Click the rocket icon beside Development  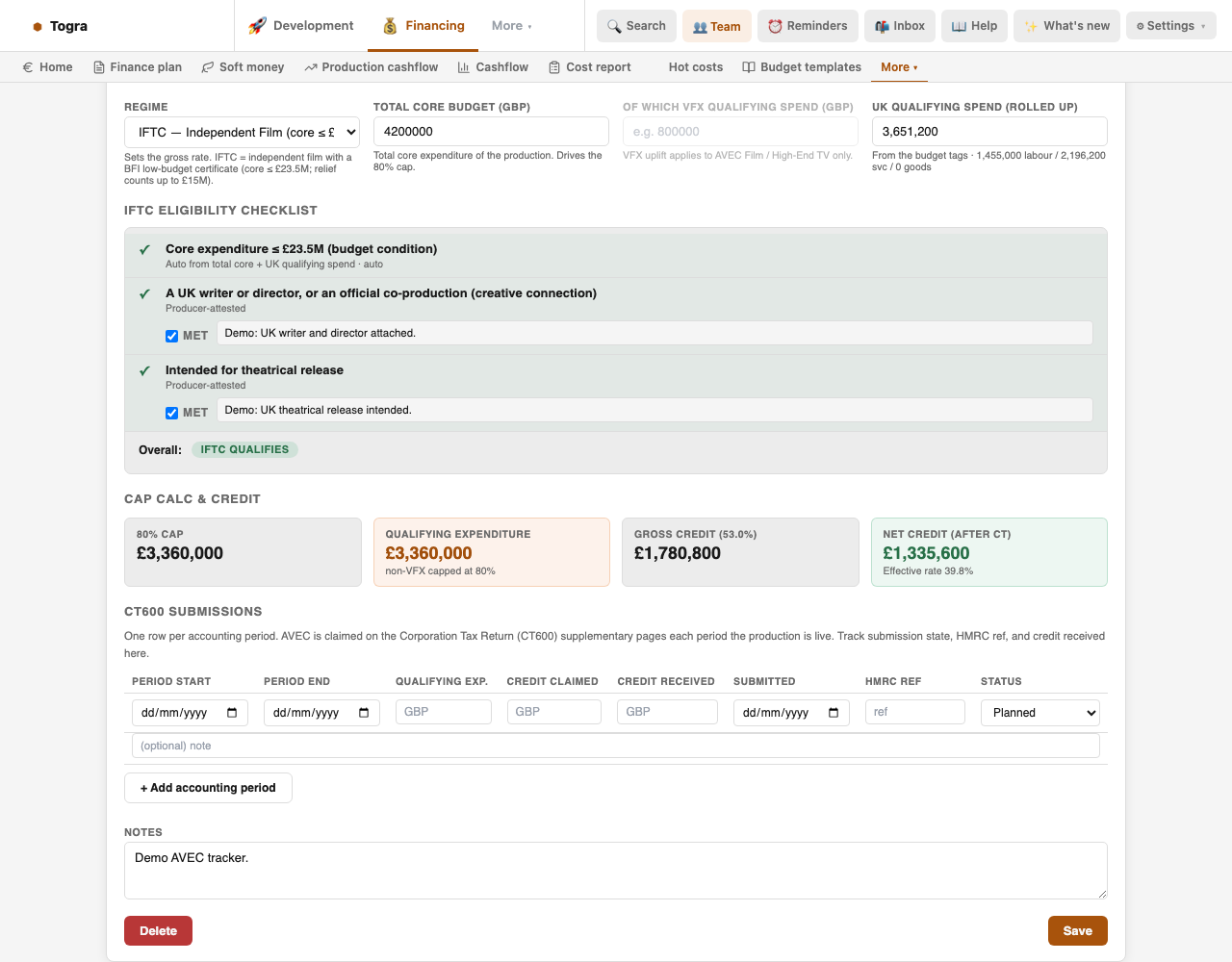[257, 26]
